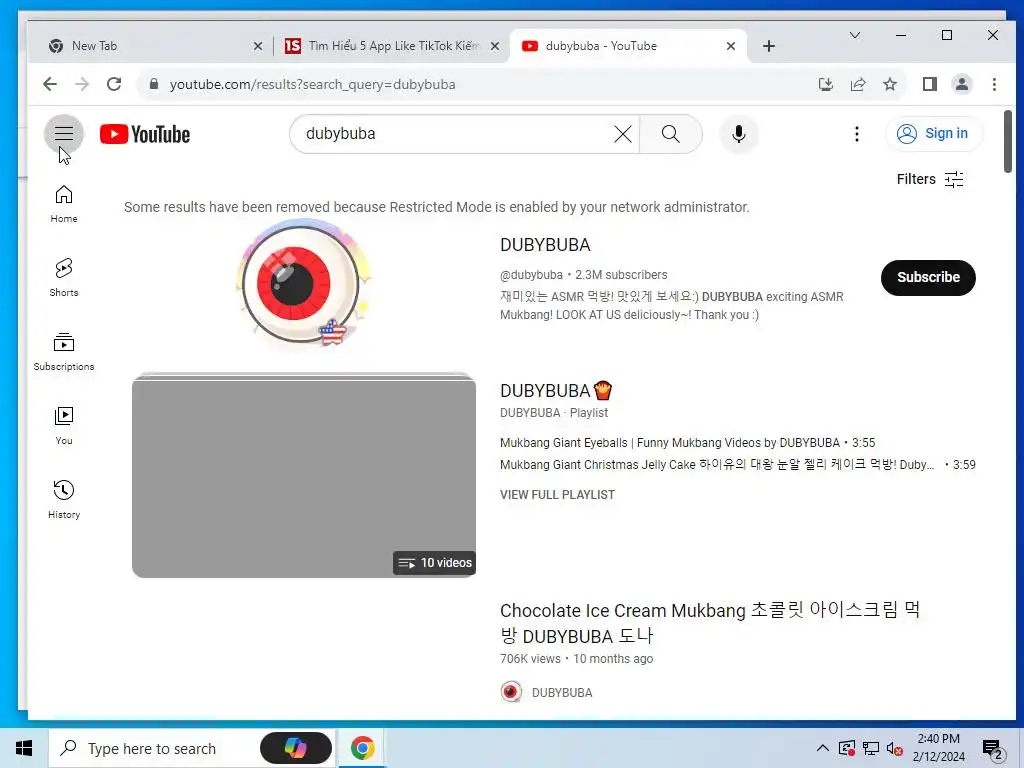Open the YouTube hamburger guide menu
Image resolution: width=1024 pixels, height=768 pixels.
63,133
